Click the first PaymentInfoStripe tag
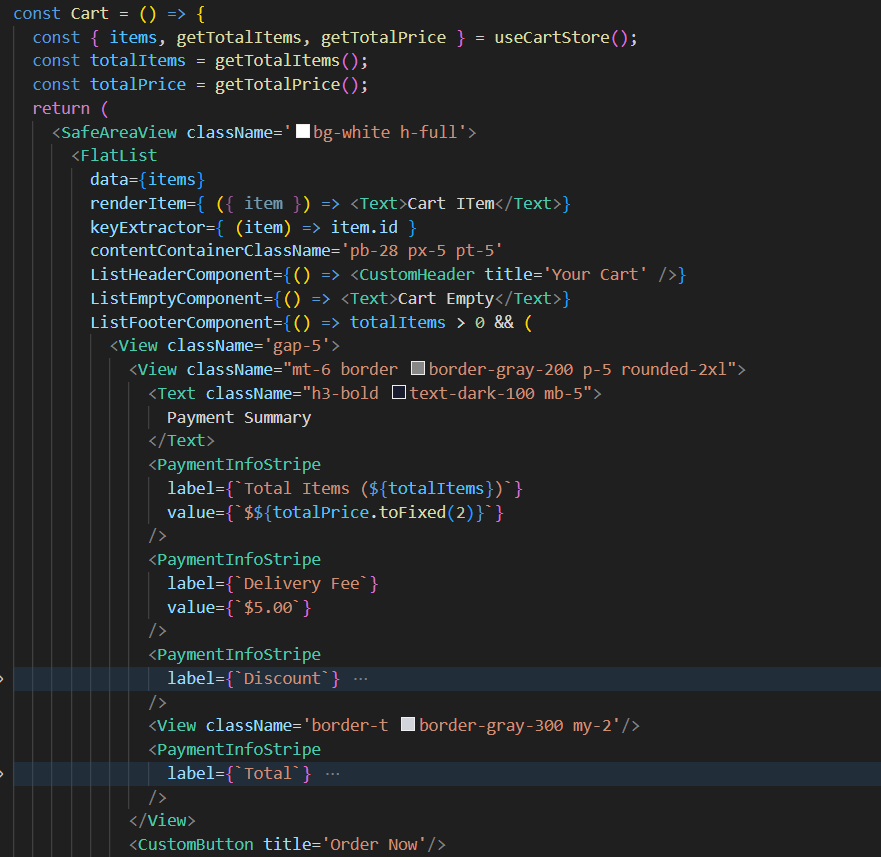 239,464
